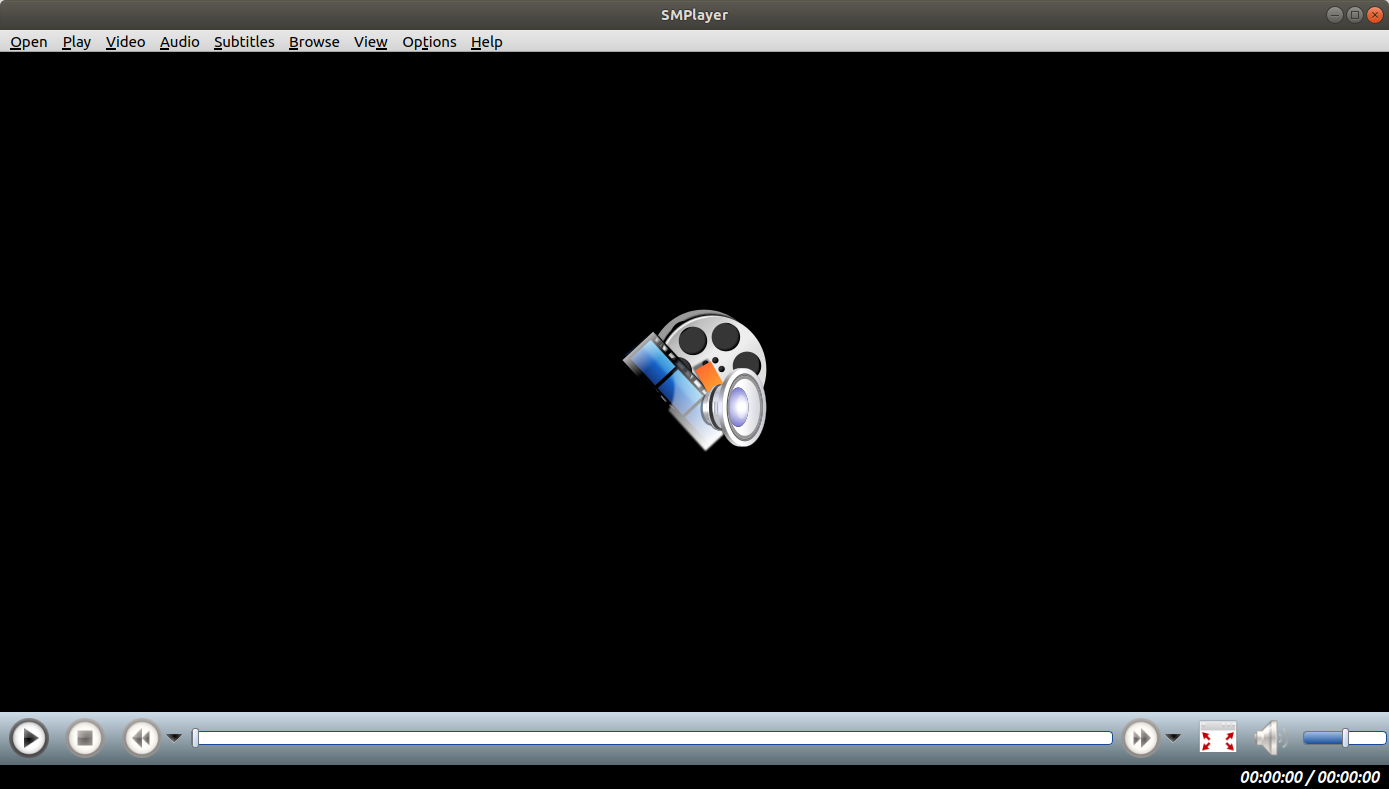Viewport: 1389px width, 789px height.
Task: Expand the rewind options dropdown arrow
Action: (174, 738)
